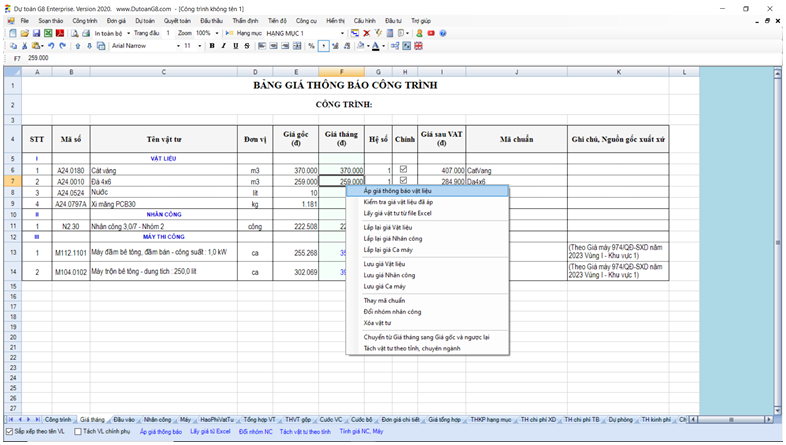Click the new document icon

13,33
